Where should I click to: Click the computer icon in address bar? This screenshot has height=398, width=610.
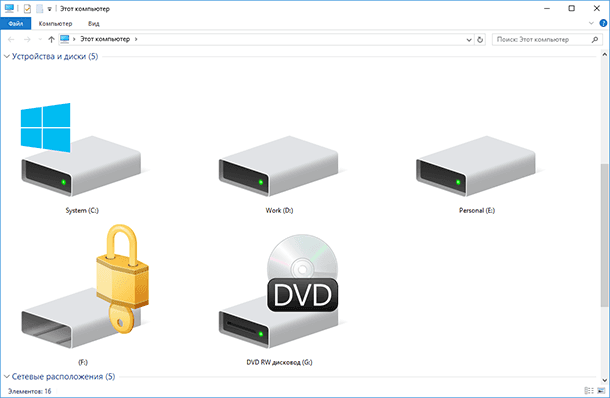tap(65, 39)
